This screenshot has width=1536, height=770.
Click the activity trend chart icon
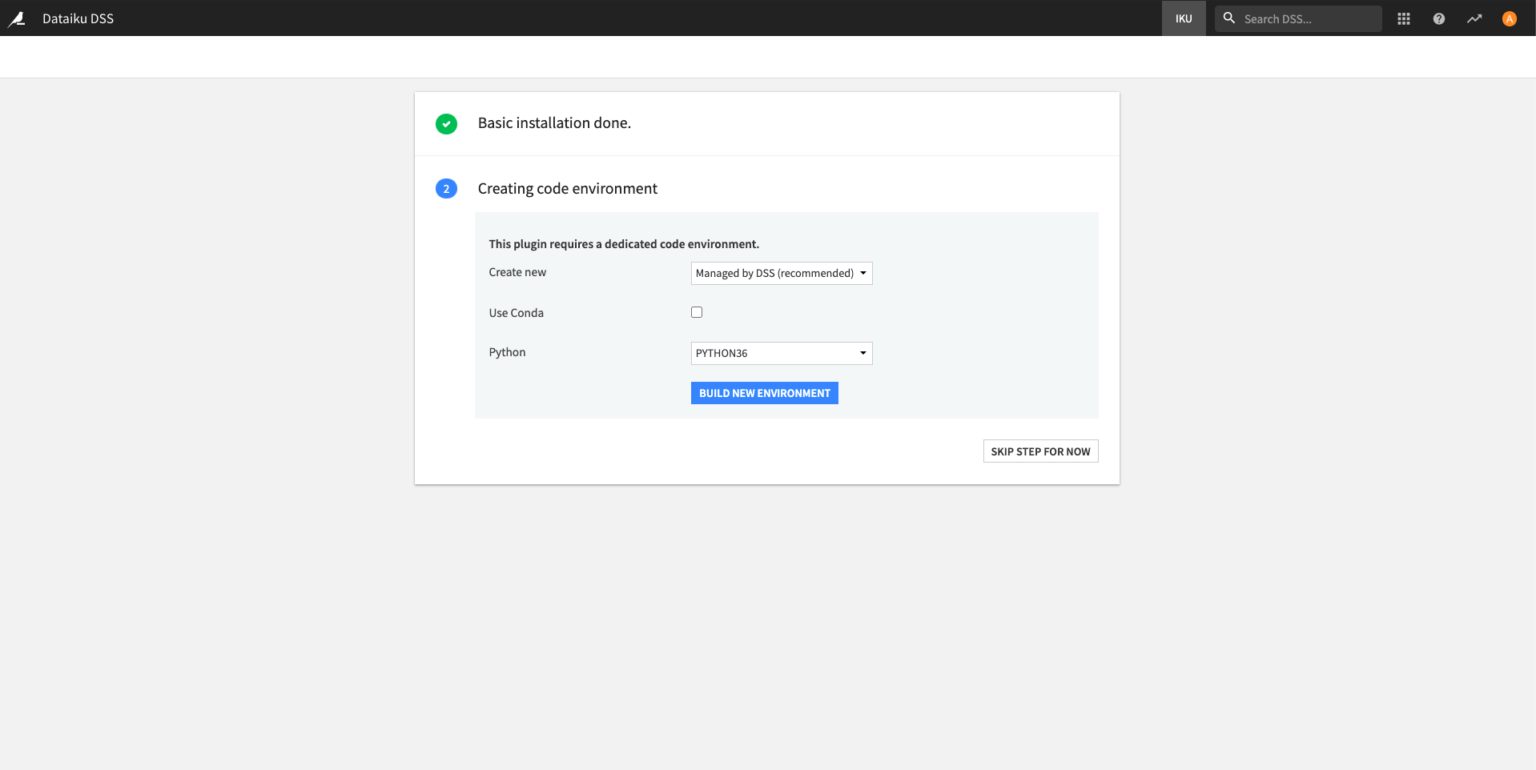point(1473,18)
